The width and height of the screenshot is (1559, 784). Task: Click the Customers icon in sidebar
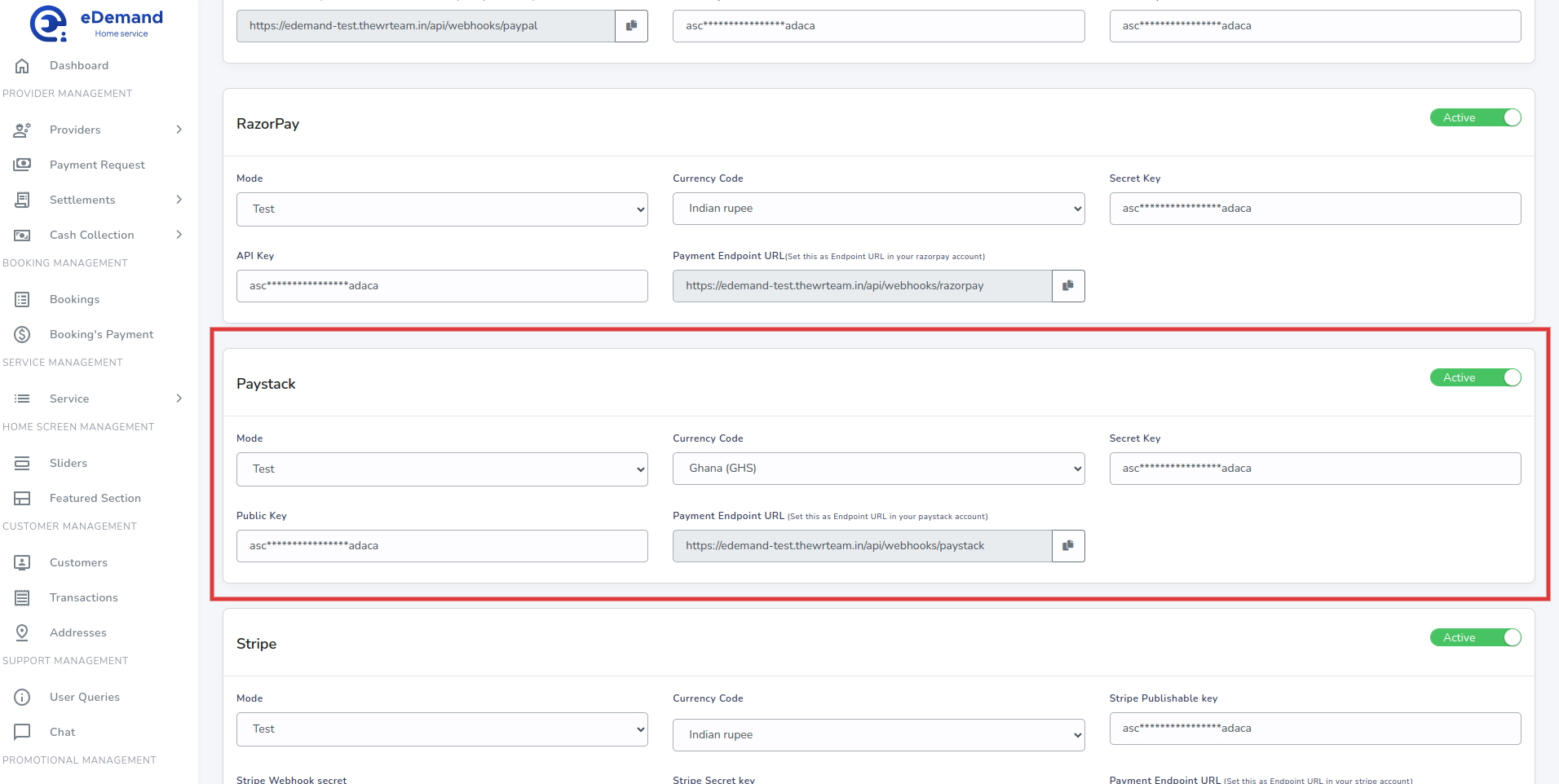(x=22, y=562)
